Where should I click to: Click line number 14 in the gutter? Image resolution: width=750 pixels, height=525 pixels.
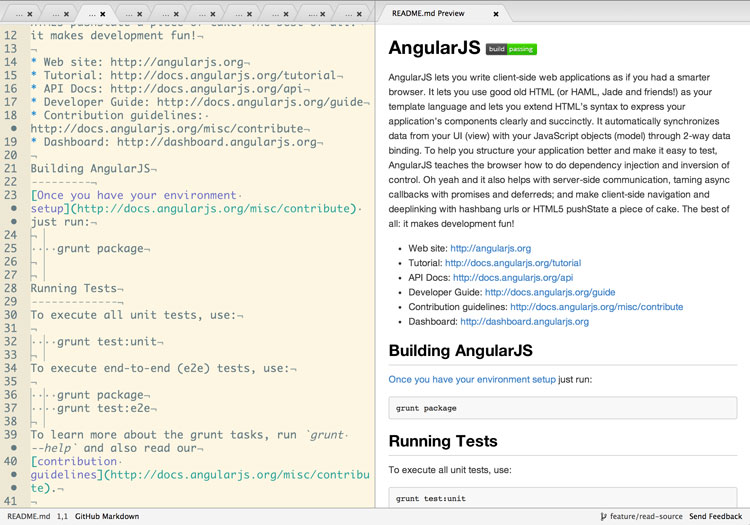(11, 62)
